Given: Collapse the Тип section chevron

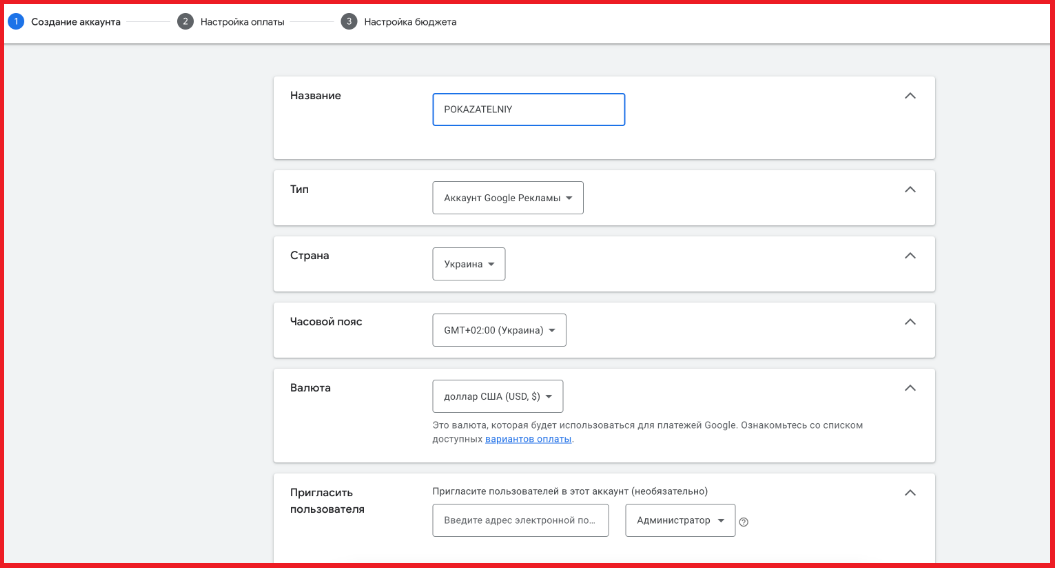Looking at the screenshot, I should coord(910,189).
